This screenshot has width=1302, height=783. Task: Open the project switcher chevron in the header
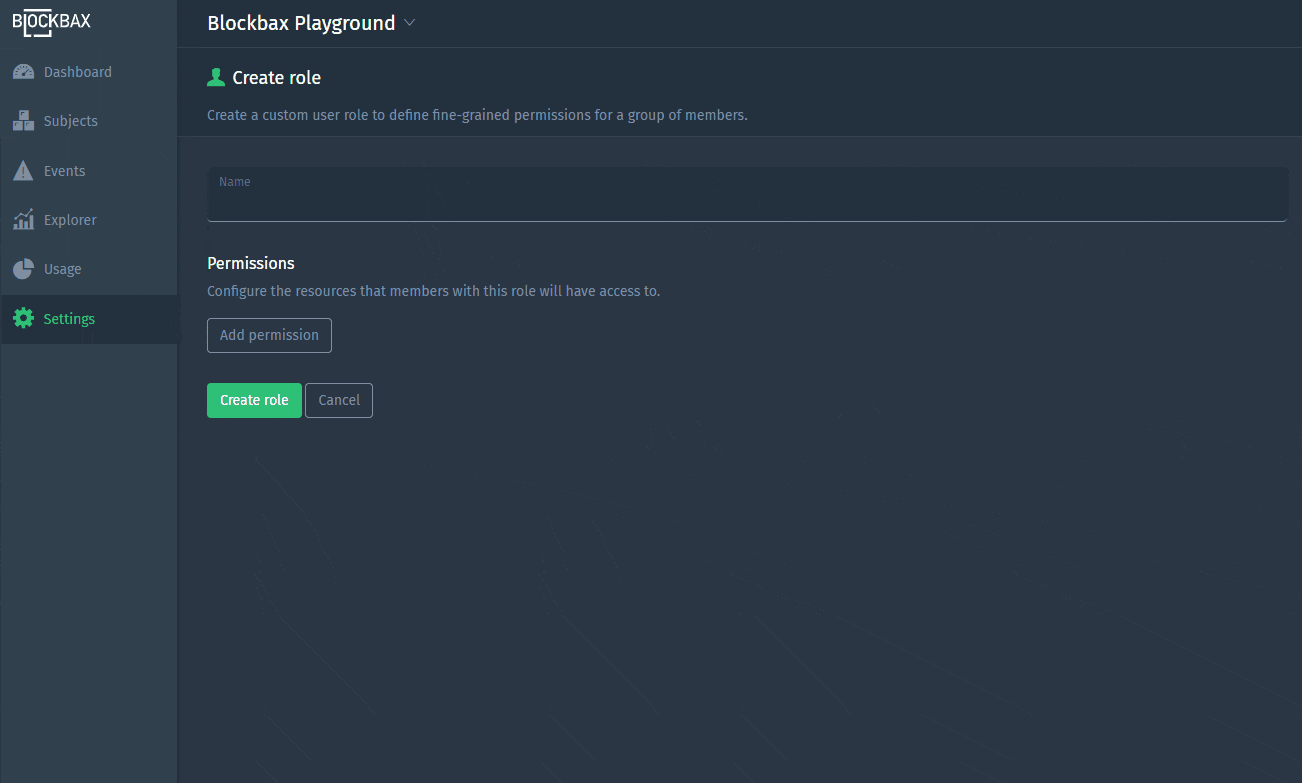tap(409, 22)
